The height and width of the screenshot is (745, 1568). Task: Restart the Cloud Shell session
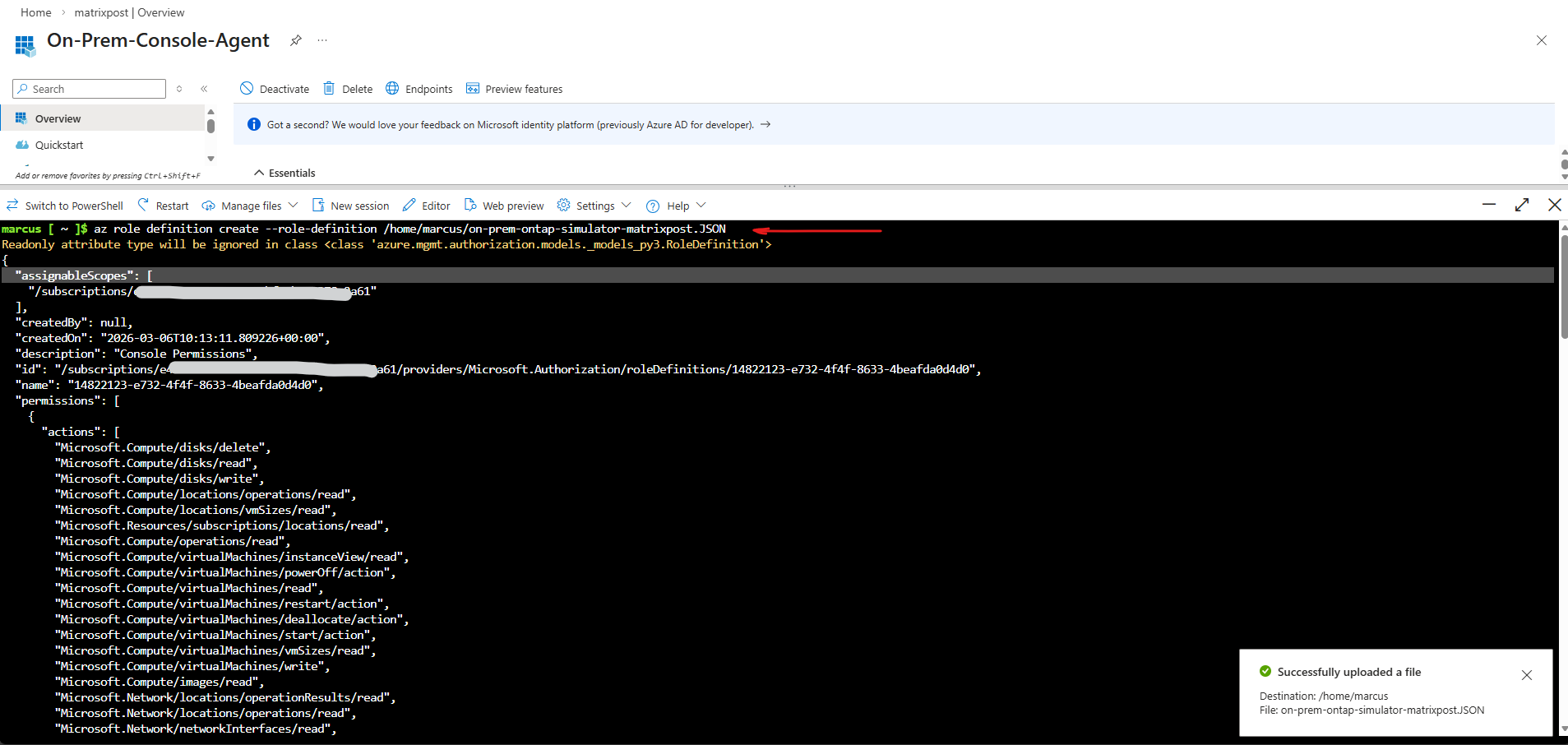click(x=163, y=206)
